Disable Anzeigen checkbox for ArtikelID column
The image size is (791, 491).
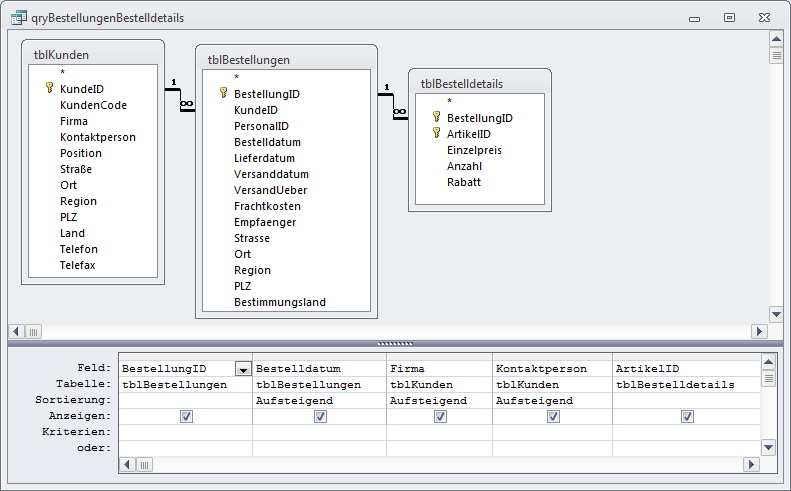(x=687, y=416)
